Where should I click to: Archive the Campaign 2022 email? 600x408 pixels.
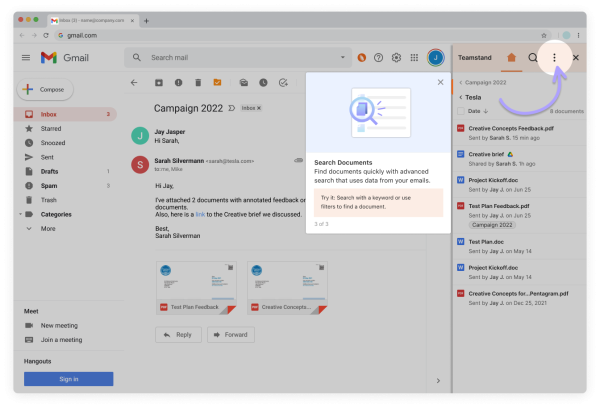[x=159, y=82]
